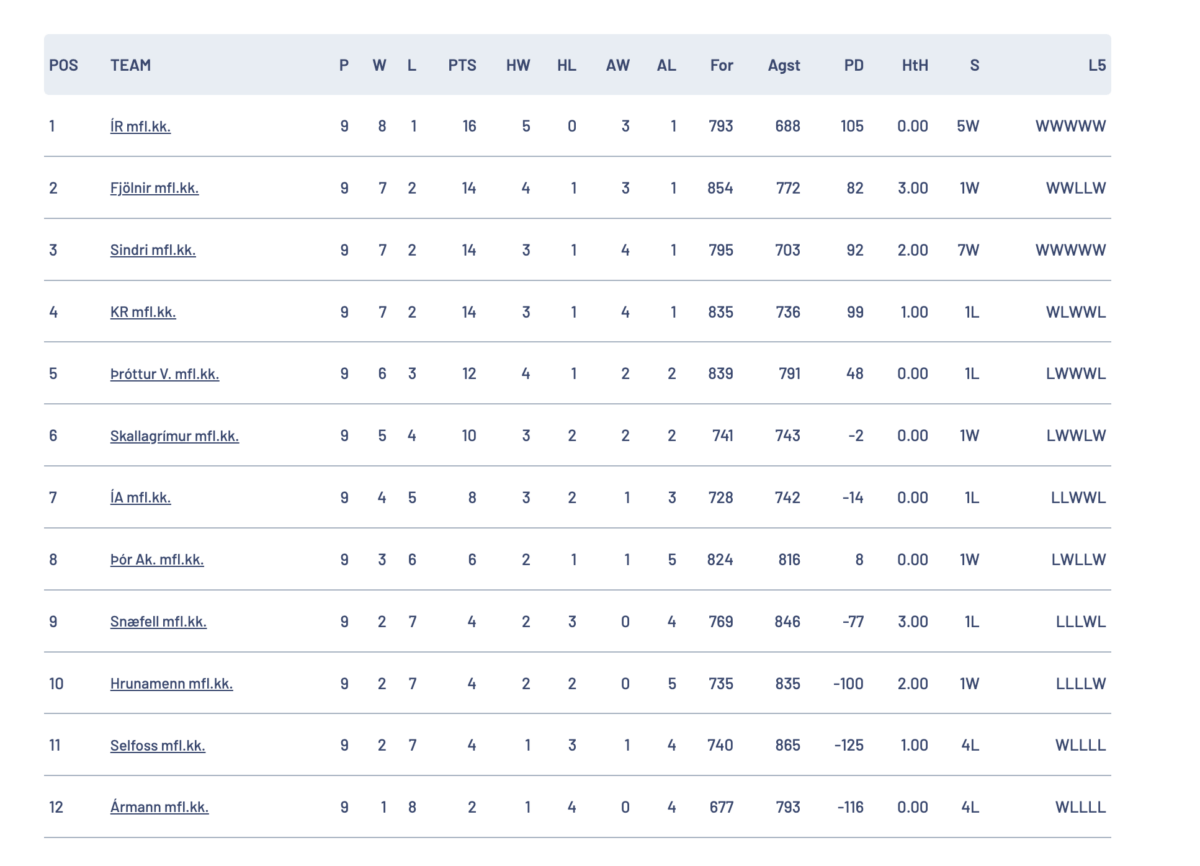Screen dimensions: 1200x866
Task: Click the L5 column header
Action: (x=1097, y=65)
